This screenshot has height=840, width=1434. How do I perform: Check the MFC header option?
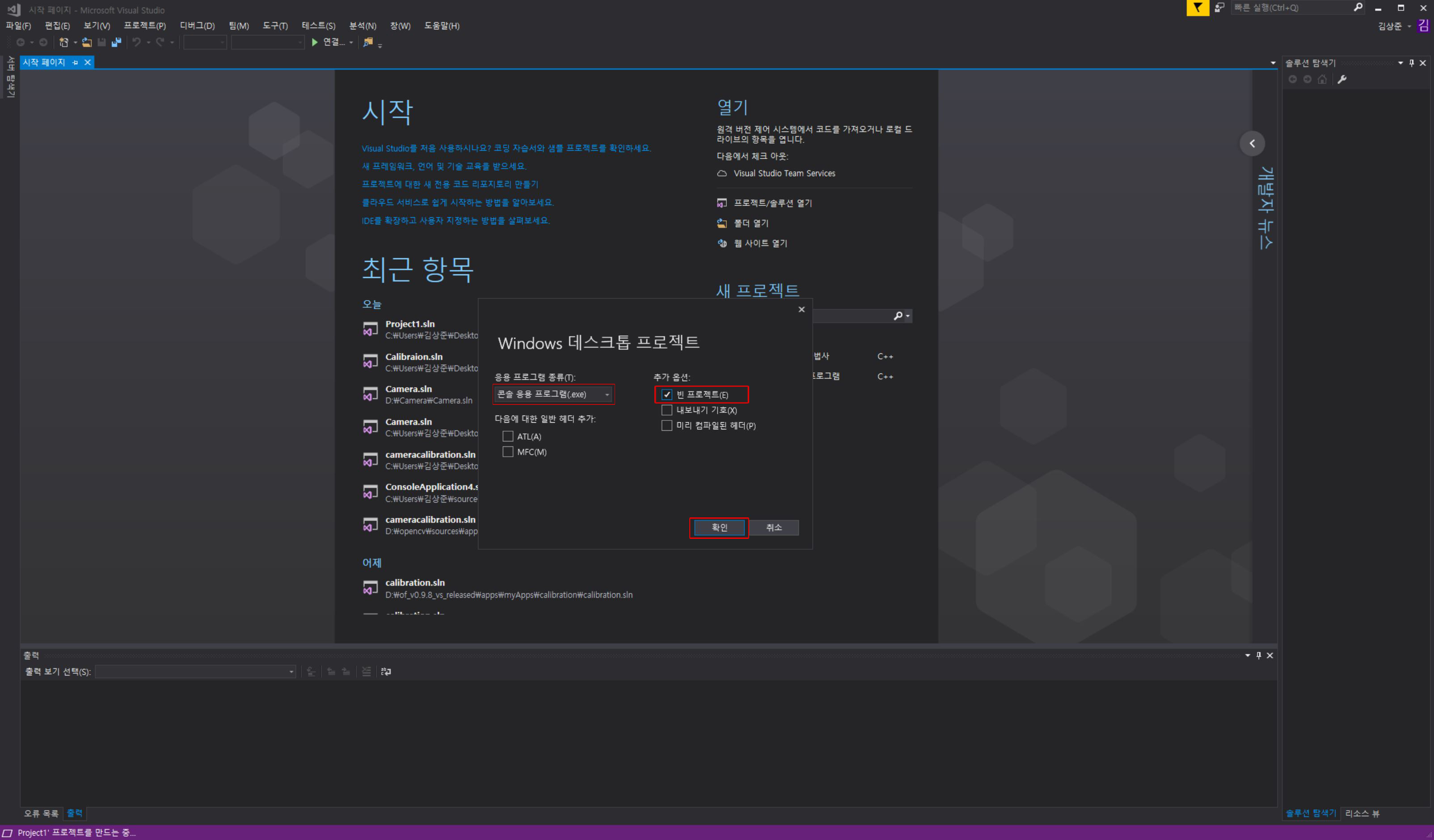508,452
